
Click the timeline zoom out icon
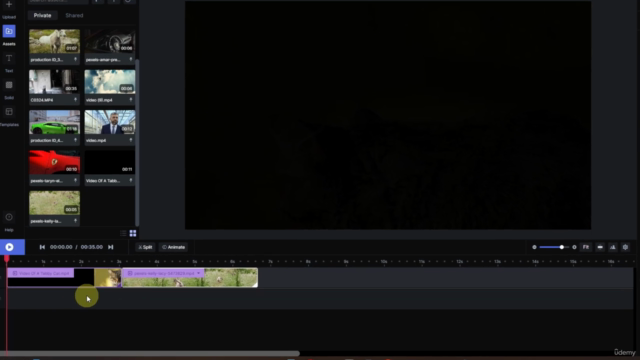534,247
